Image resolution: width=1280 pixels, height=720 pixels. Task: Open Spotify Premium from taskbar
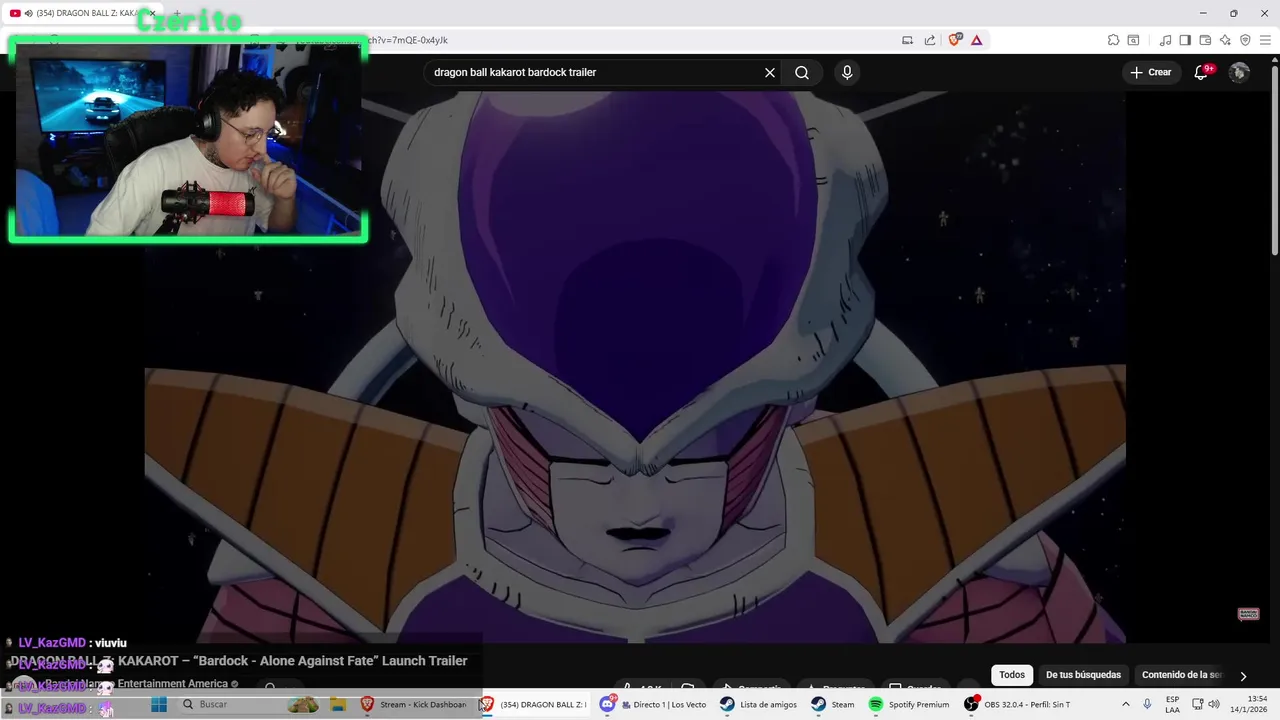pos(908,704)
